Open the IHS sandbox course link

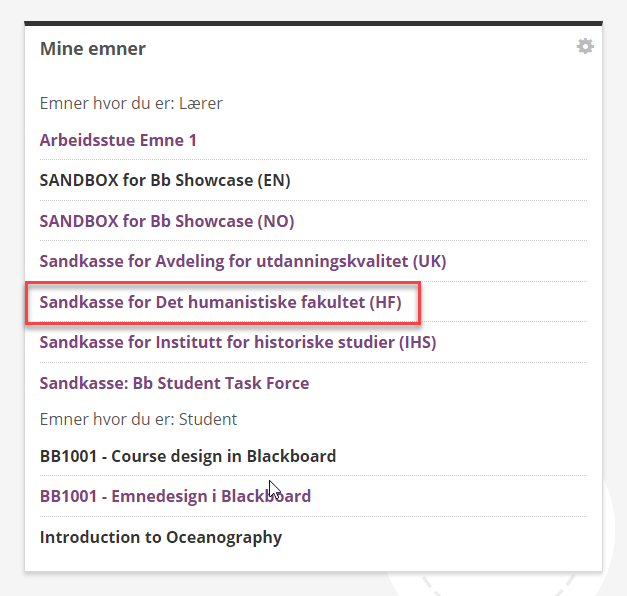(x=238, y=343)
